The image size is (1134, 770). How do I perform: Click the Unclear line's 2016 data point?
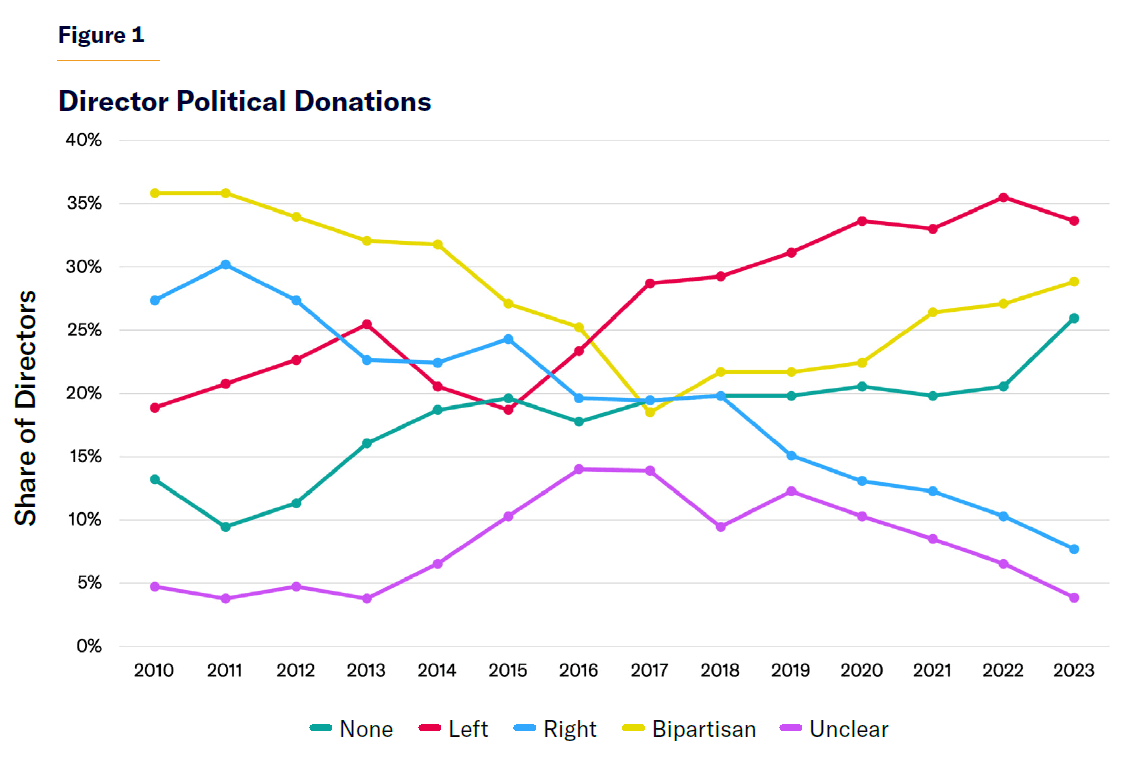(579, 469)
